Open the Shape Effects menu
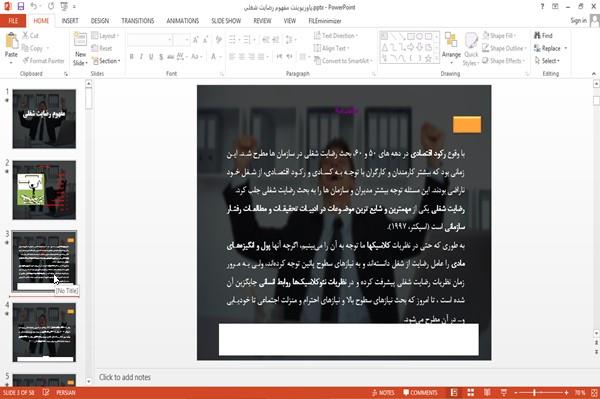 503,61
